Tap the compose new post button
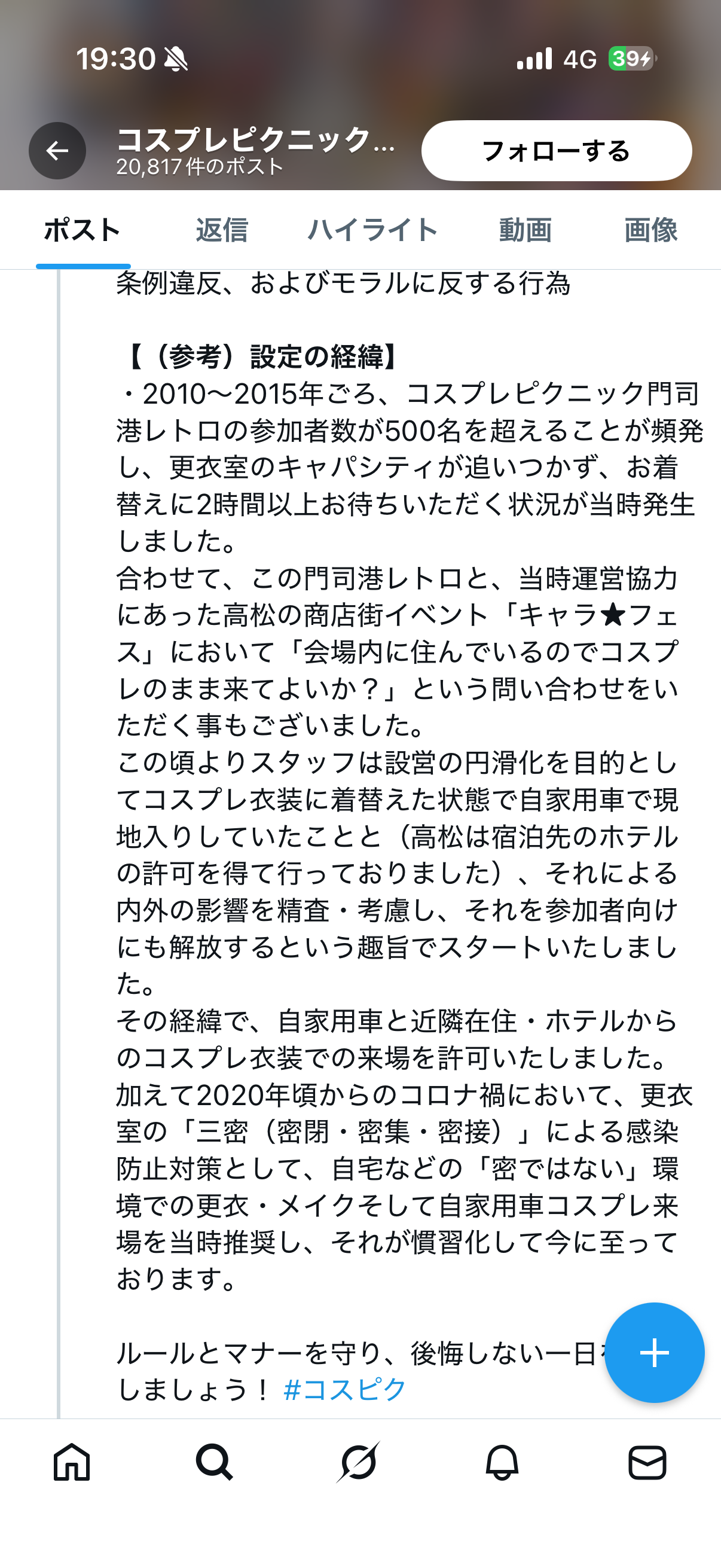Screen dimensions: 721x1568 [654, 1353]
